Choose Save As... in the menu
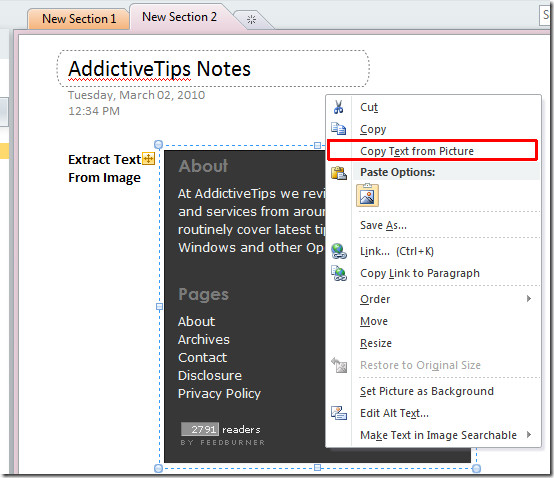This screenshot has height=478, width=554. (433, 225)
